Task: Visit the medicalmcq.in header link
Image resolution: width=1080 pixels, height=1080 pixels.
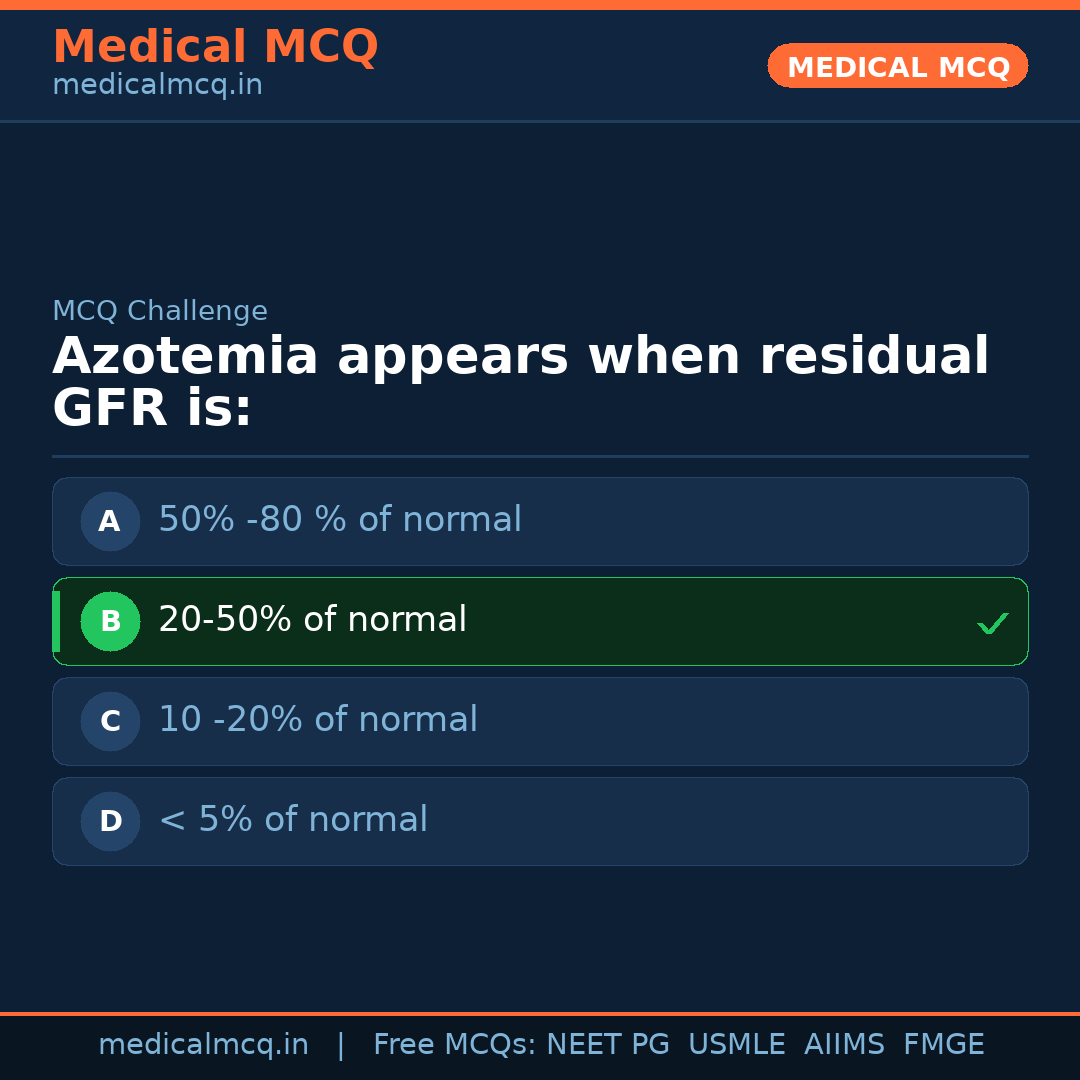Action: tap(157, 85)
